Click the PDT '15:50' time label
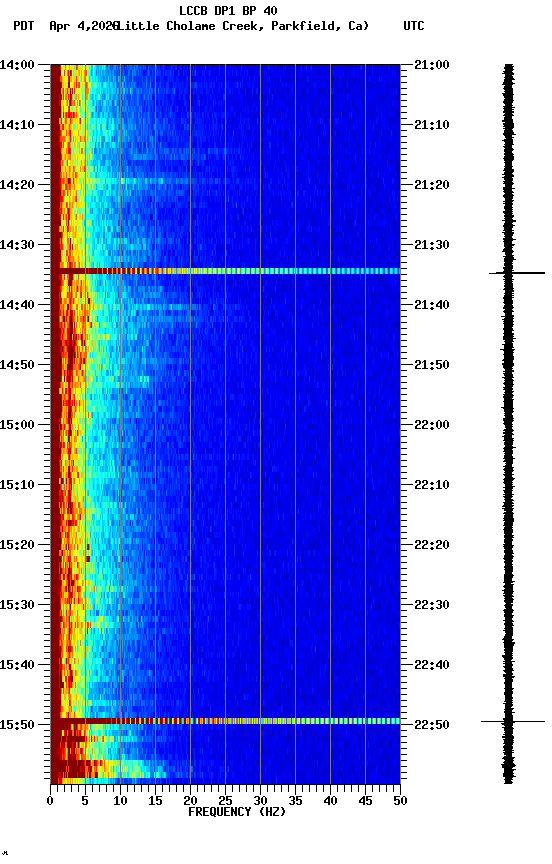Screen dimensions: 552x864 pyautogui.click(x=17, y=725)
